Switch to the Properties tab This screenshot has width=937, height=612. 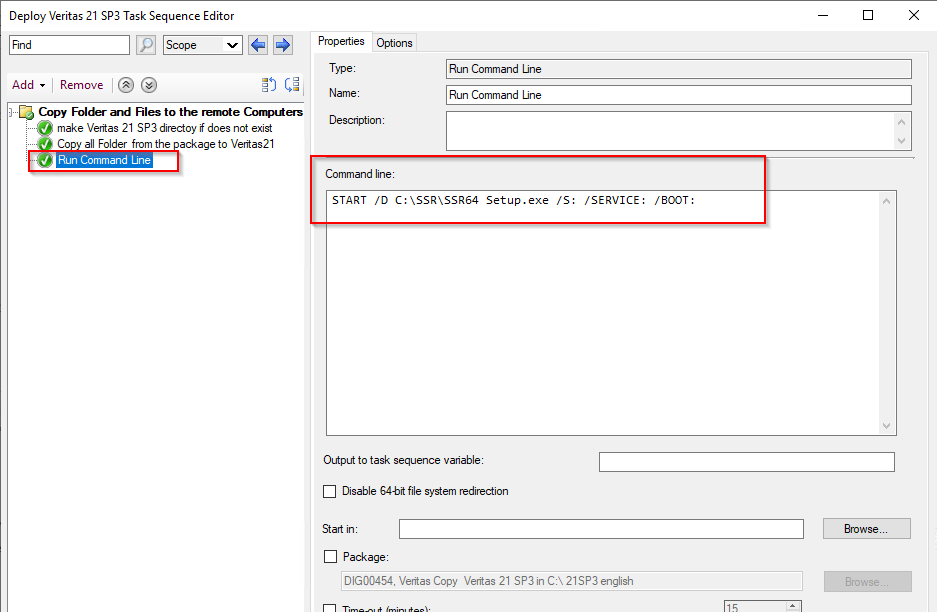point(341,41)
